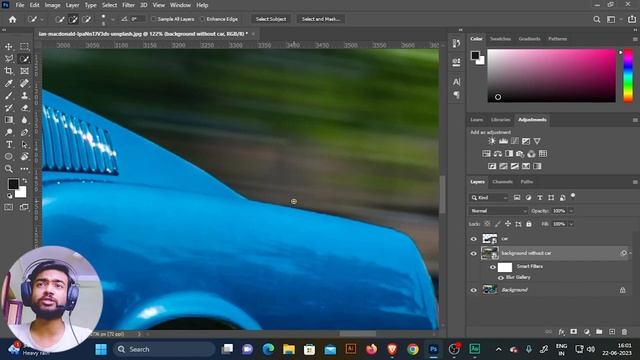Select the Hand tool
The height and width of the screenshot is (360, 640).
point(24,156)
